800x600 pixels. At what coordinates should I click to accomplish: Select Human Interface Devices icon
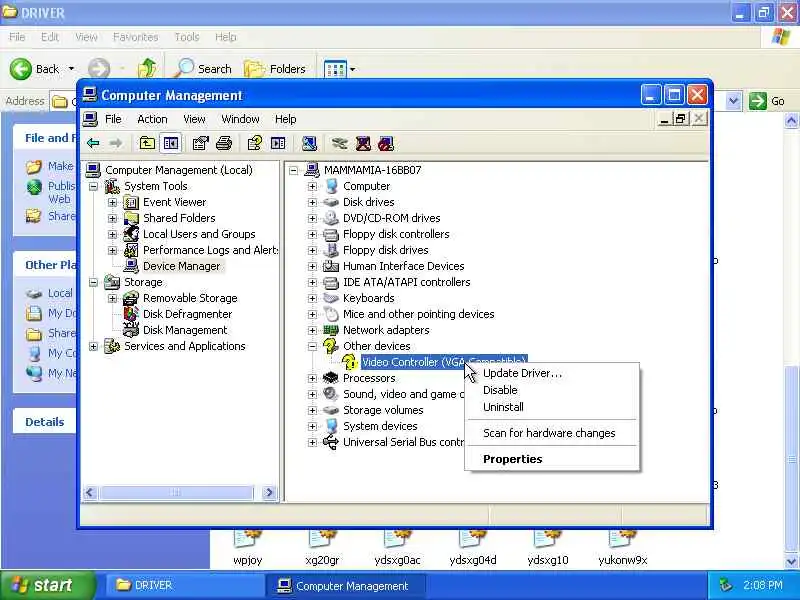pos(331,266)
